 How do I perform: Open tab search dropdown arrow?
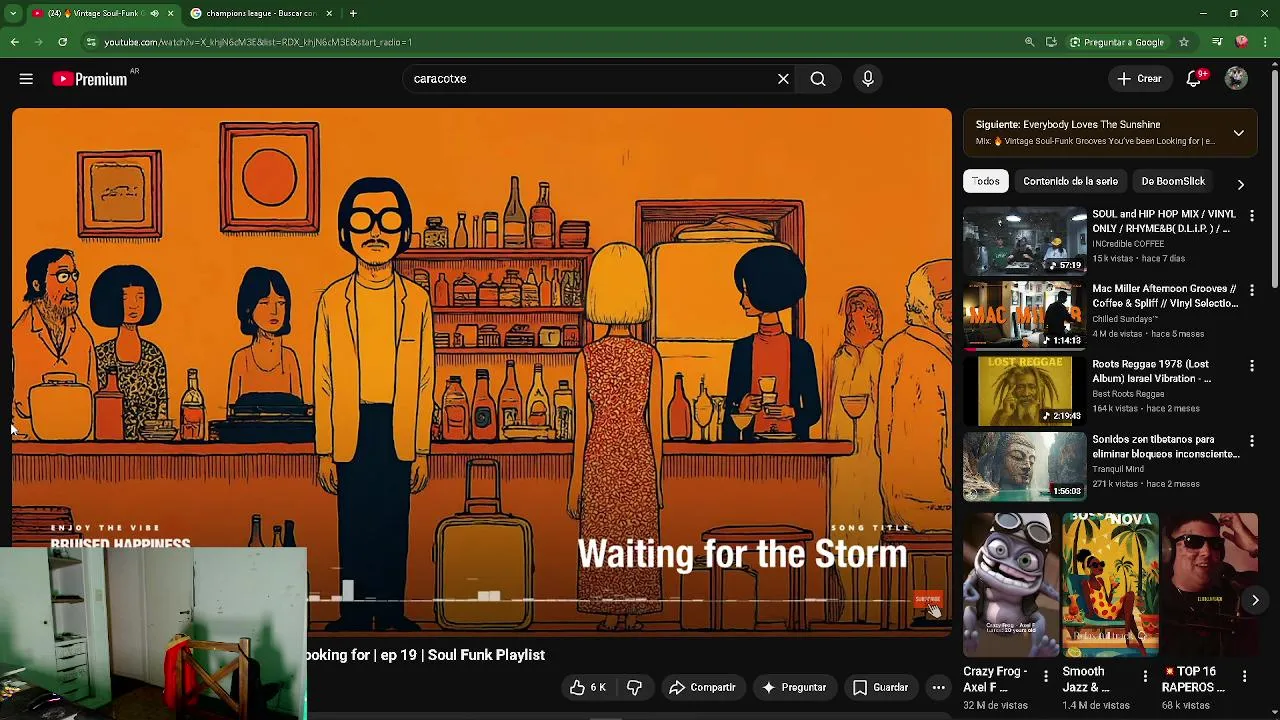click(13, 13)
